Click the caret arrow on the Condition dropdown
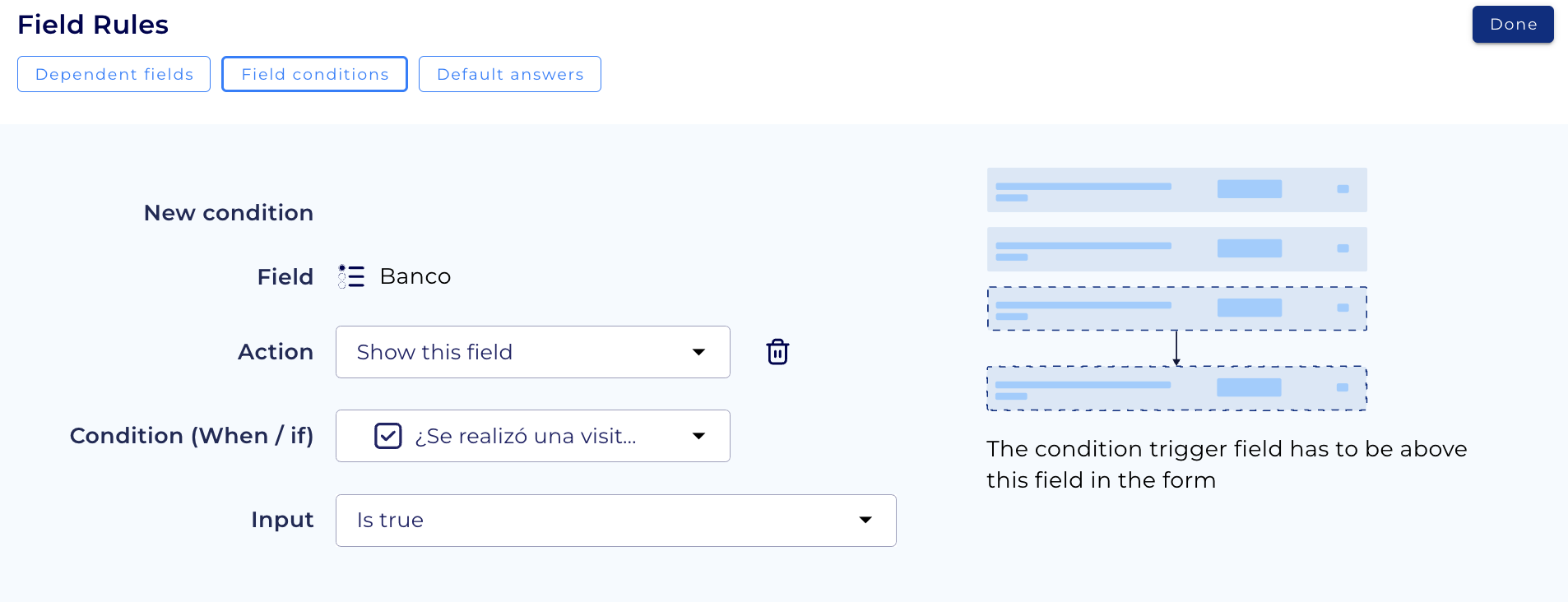This screenshot has height=602, width=1568. click(698, 435)
